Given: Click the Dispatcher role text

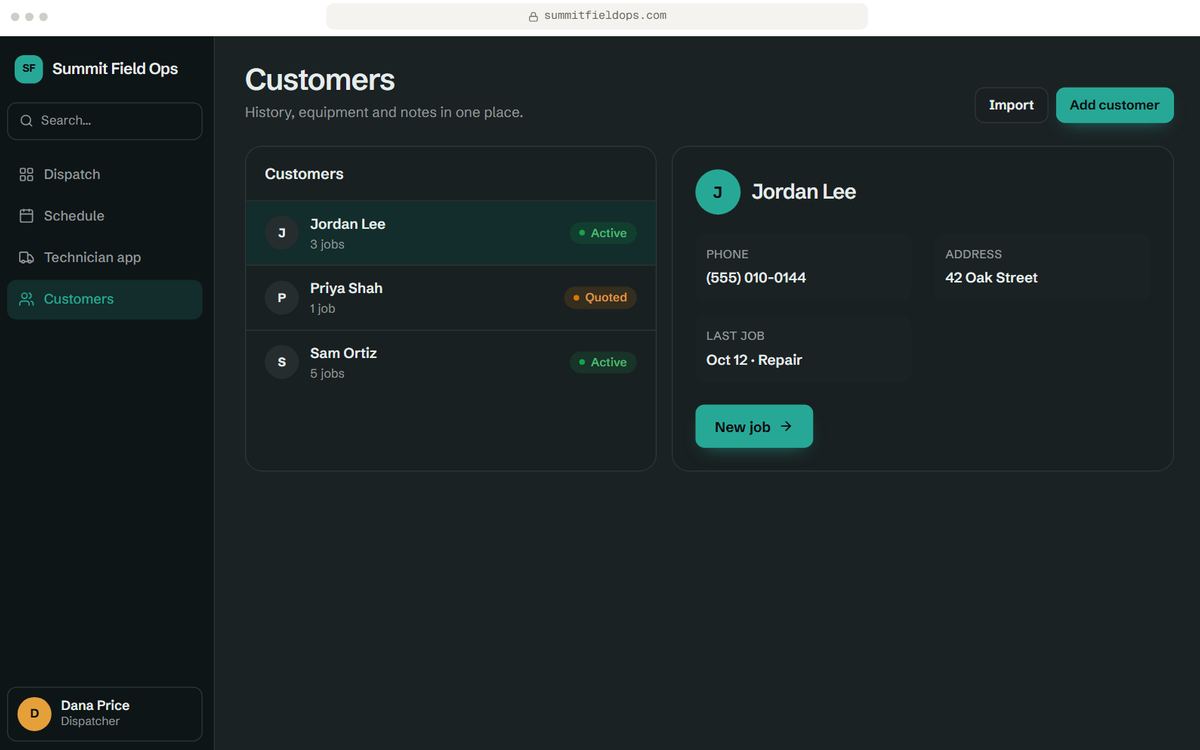Looking at the screenshot, I should (x=90, y=721).
